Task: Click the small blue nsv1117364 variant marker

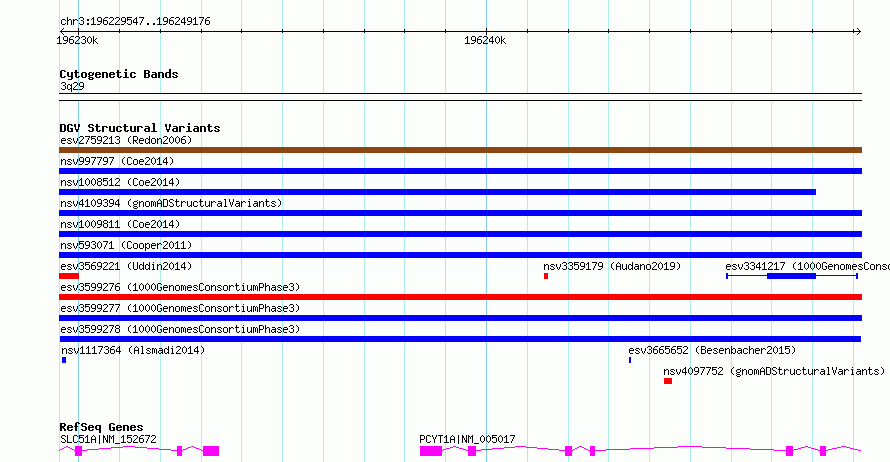Action: (64, 360)
